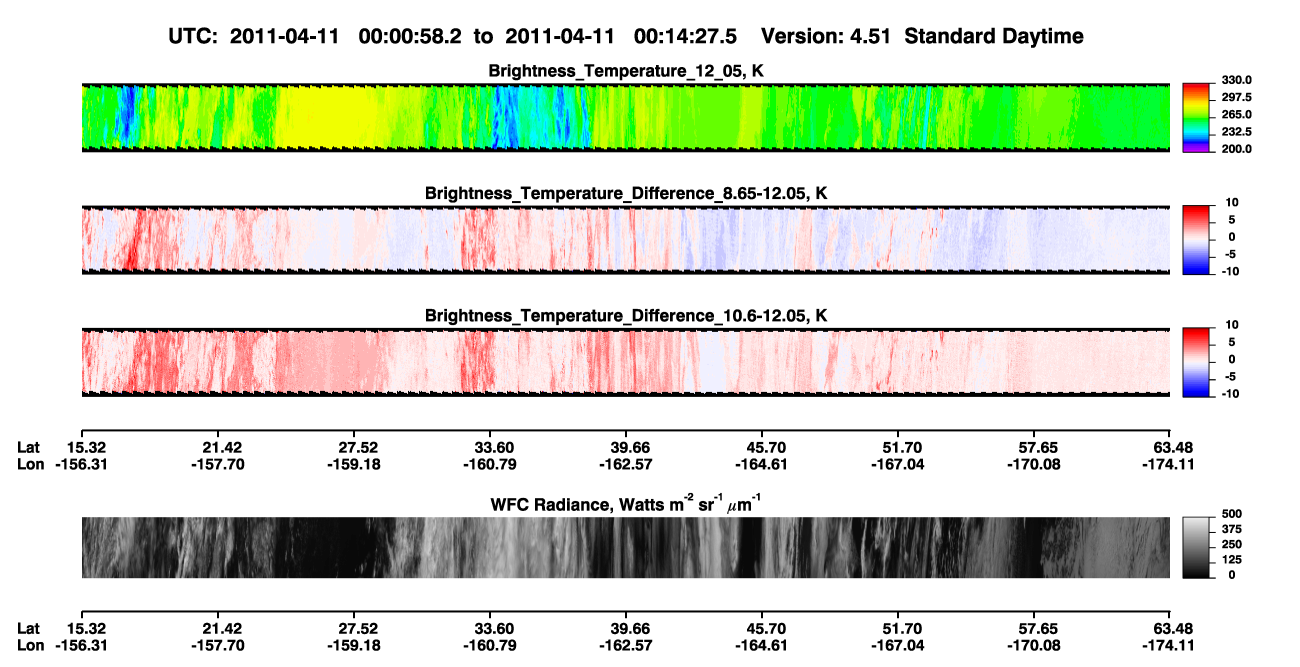Click the Brightness_Temperature_Difference_8.65-12.05, K title

pos(626,193)
